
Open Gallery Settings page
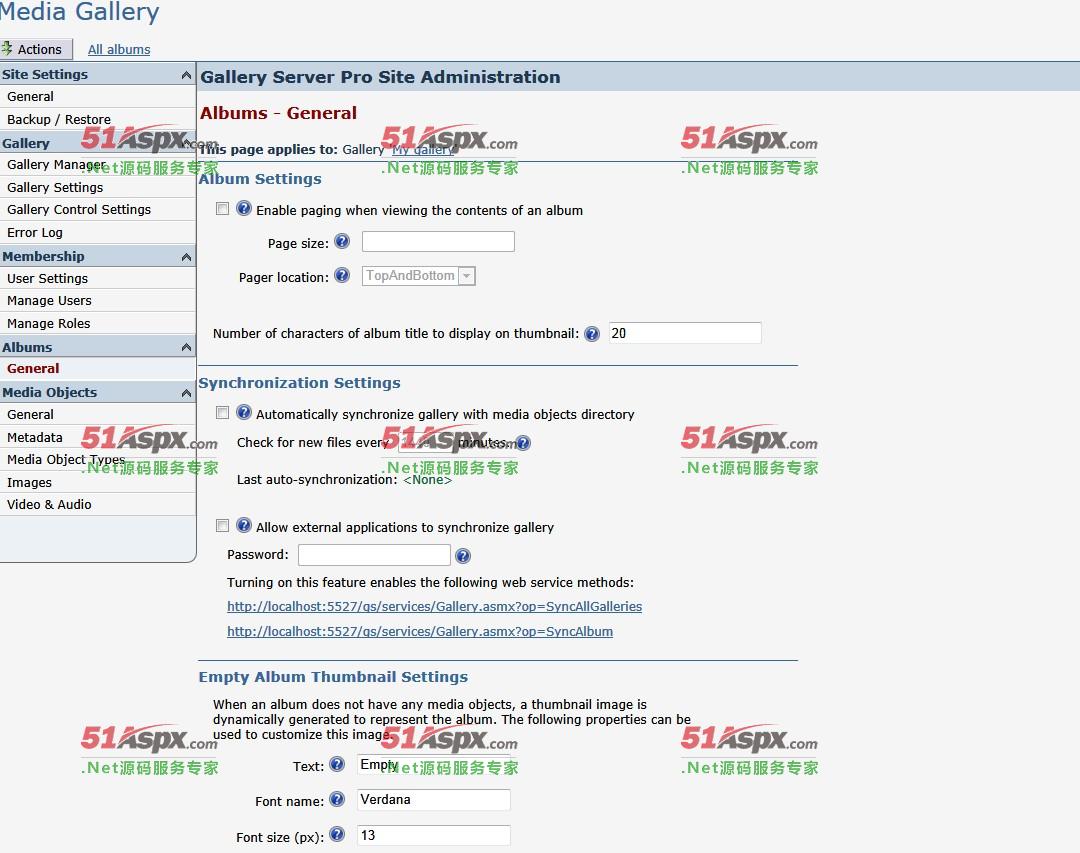click(x=98, y=187)
